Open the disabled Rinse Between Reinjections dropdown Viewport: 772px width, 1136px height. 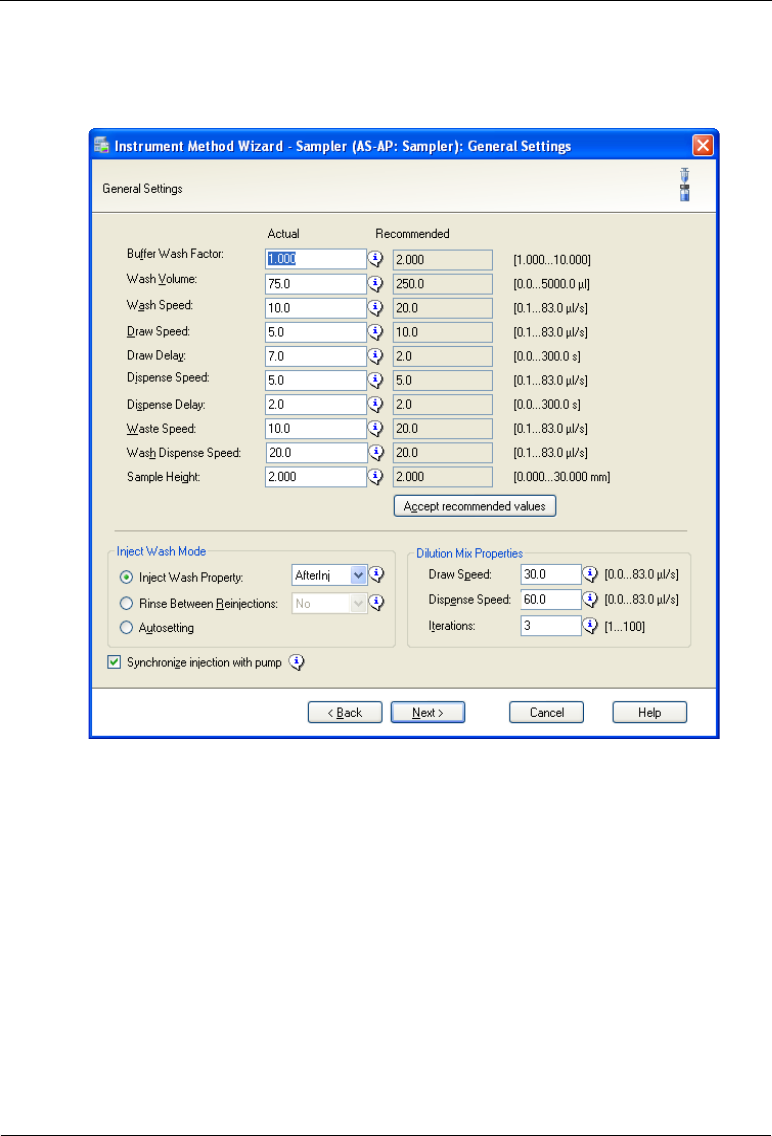(x=358, y=604)
